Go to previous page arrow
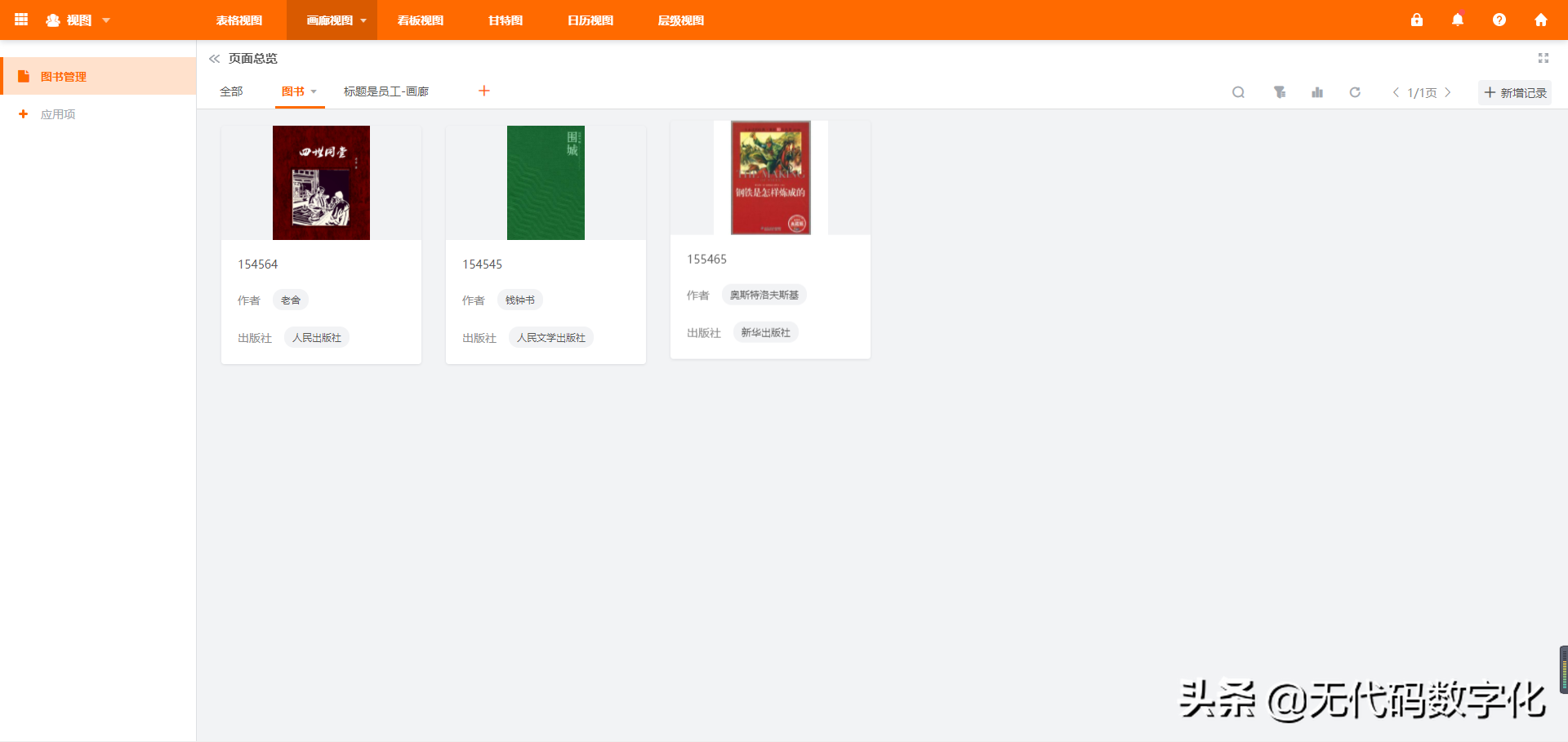This screenshot has height=742, width=1568. click(x=1396, y=92)
